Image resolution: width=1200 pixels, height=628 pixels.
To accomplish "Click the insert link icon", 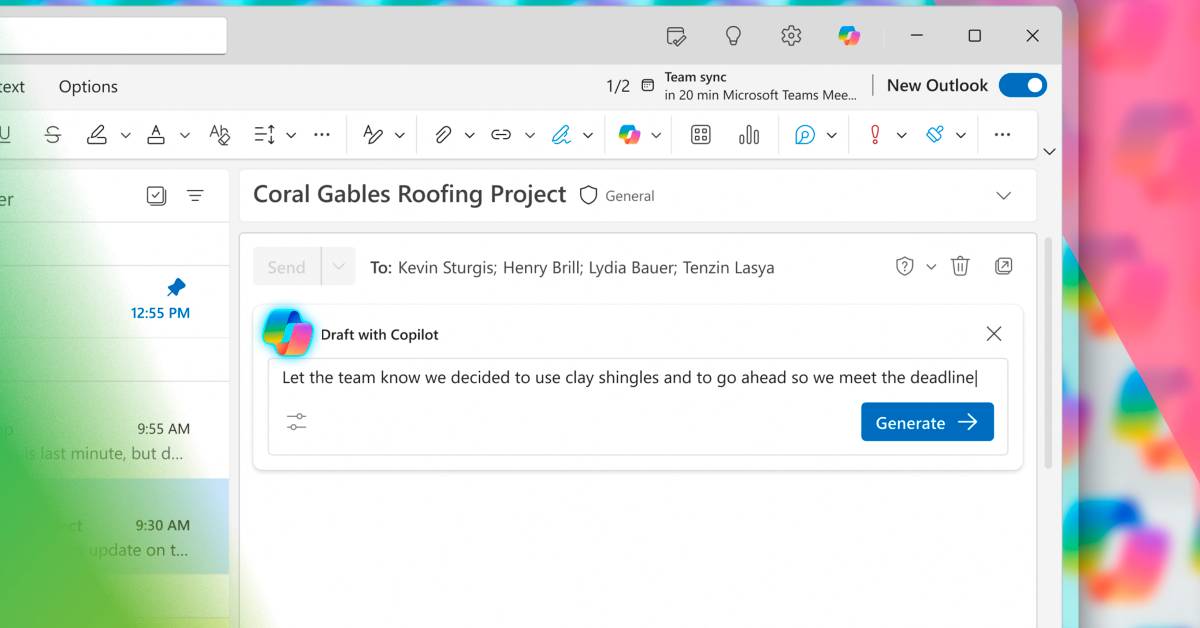I will click(x=501, y=135).
